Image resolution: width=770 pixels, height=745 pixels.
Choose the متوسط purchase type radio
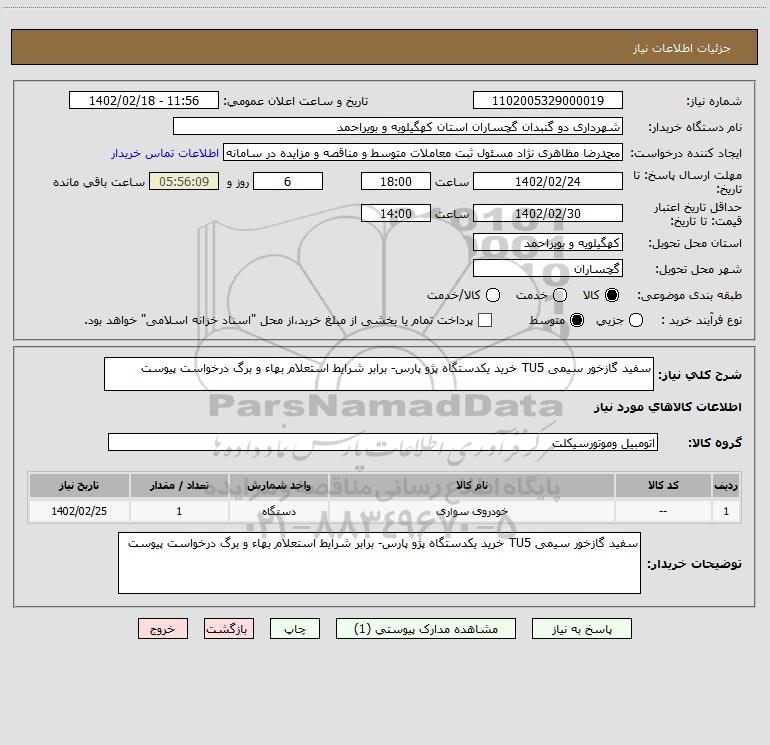577,320
